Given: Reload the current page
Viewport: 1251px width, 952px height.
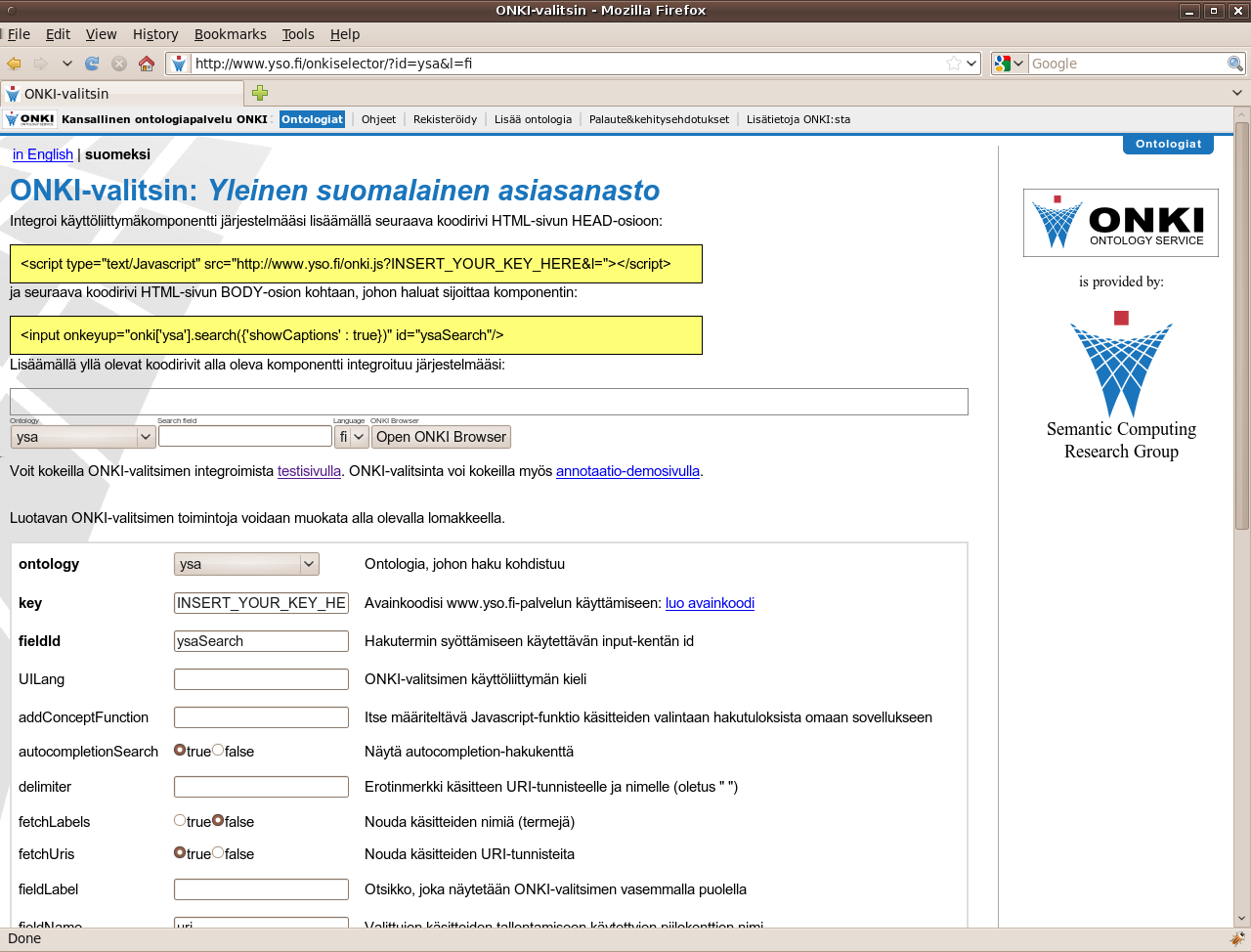Looking at the screenshot, I should click(x=92, y=64).
